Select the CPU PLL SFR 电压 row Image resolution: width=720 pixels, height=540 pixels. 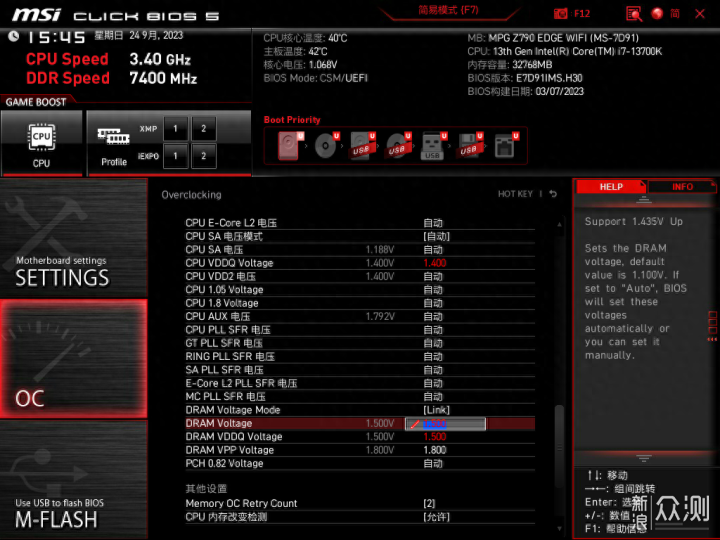click(x=360, y=330)
